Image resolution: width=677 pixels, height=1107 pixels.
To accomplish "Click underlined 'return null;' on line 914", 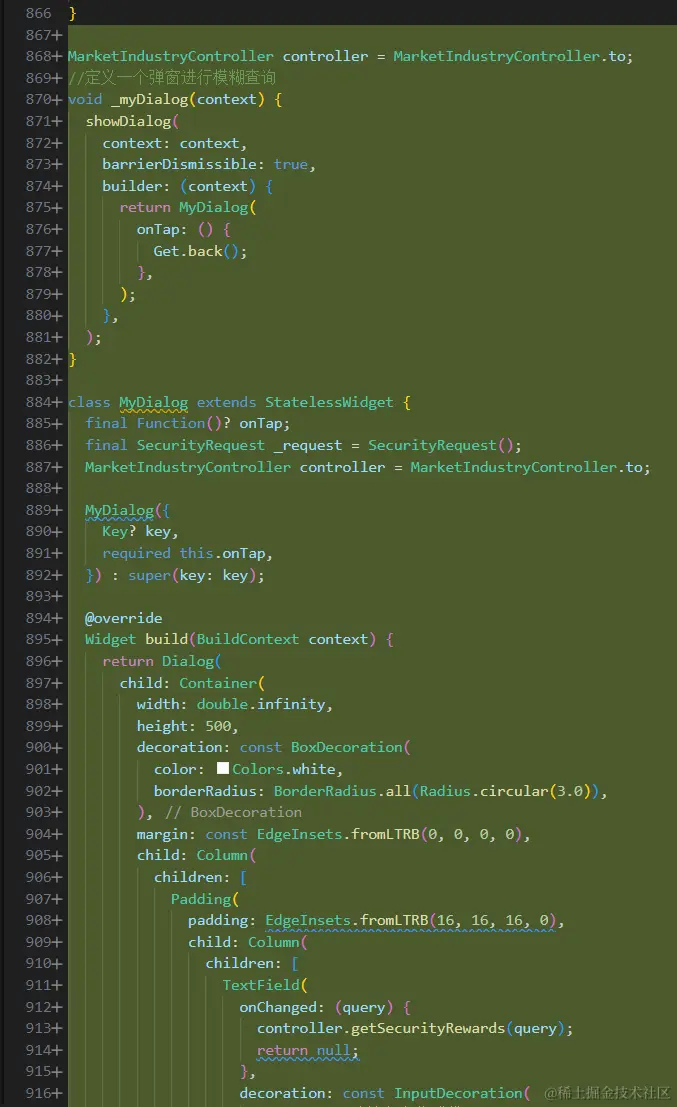I will [307, 1051].
